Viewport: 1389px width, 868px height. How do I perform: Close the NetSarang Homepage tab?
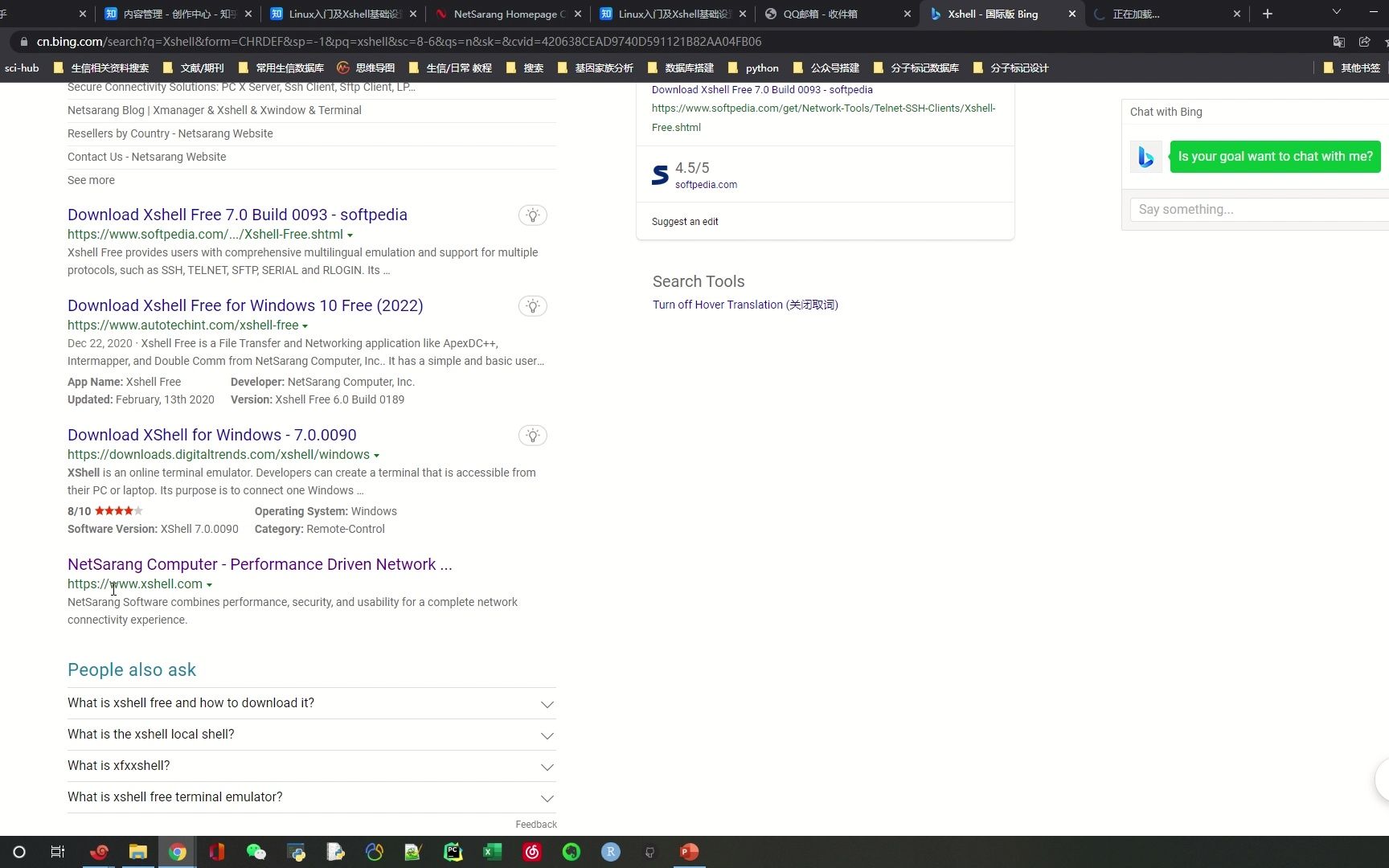tap(578, 14)
